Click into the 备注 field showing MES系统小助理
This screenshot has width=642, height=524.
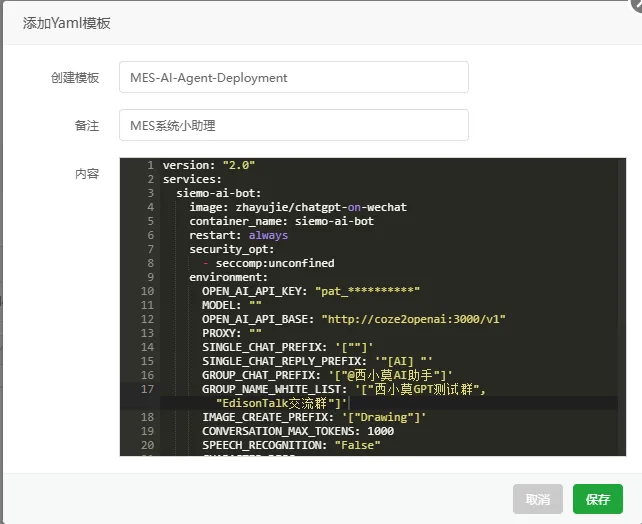(294, 125)
